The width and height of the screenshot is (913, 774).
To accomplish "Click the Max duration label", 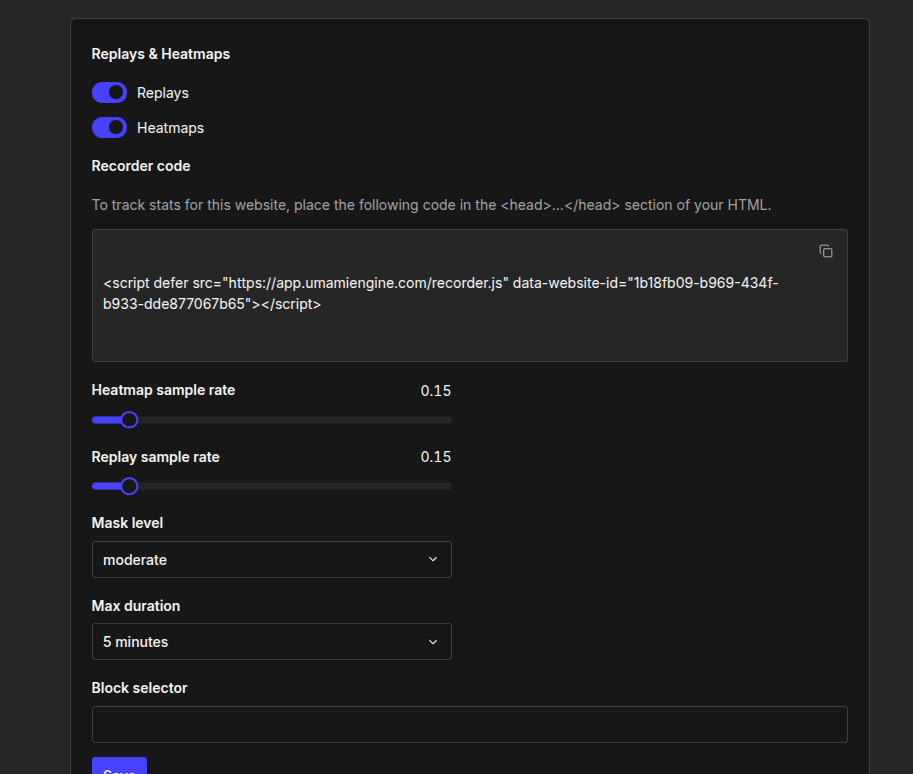I will click(x=136, y=606).
